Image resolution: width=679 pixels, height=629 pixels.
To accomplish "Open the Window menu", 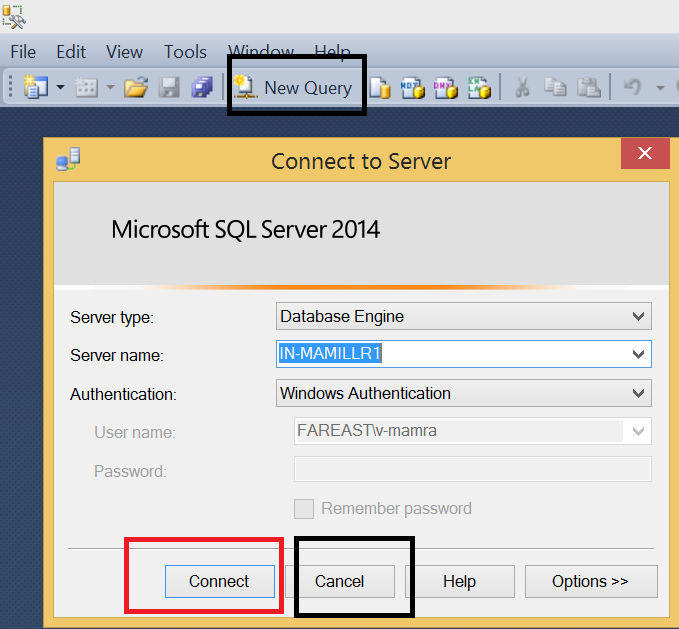I will pyautogui.click(x=261, y=50).
